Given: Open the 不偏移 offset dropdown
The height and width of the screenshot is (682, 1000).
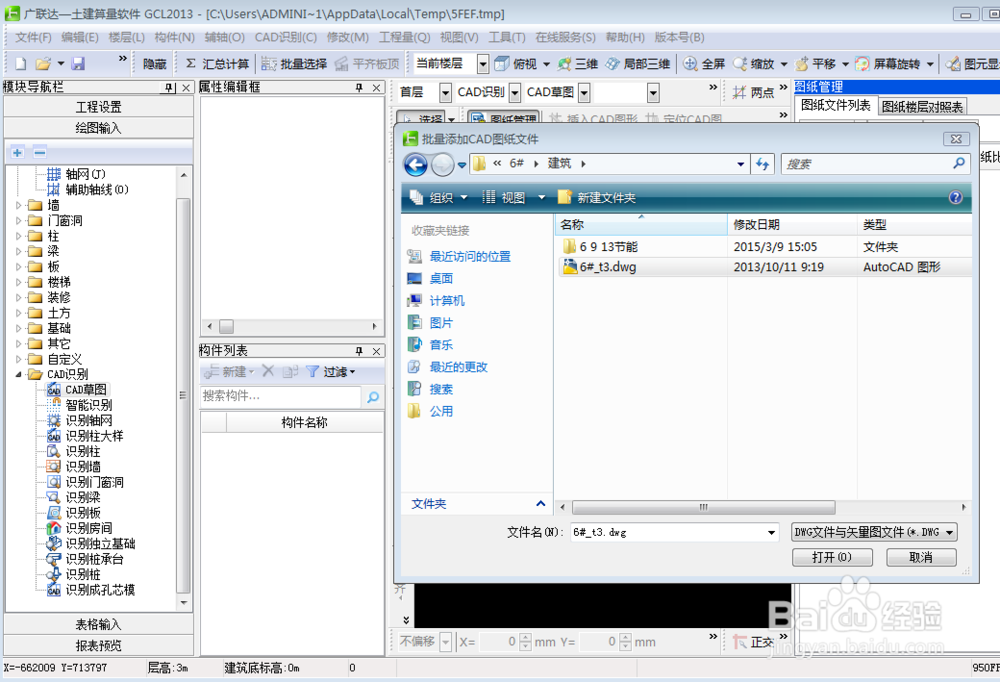Looking at the screenshot, I should tap(446, 642).
